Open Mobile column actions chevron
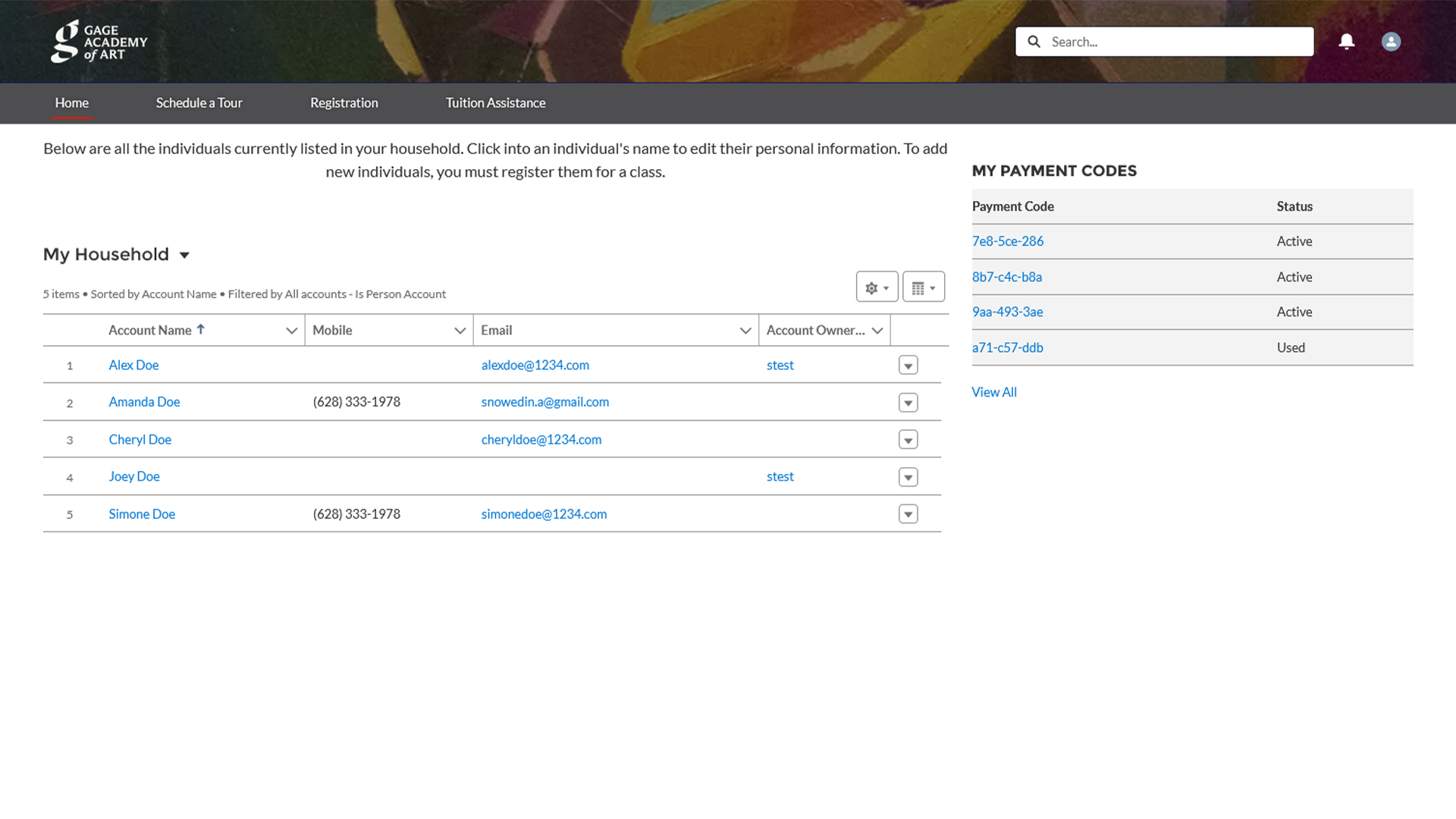The height and width of the screenshot is (819, 1456). 460,331
